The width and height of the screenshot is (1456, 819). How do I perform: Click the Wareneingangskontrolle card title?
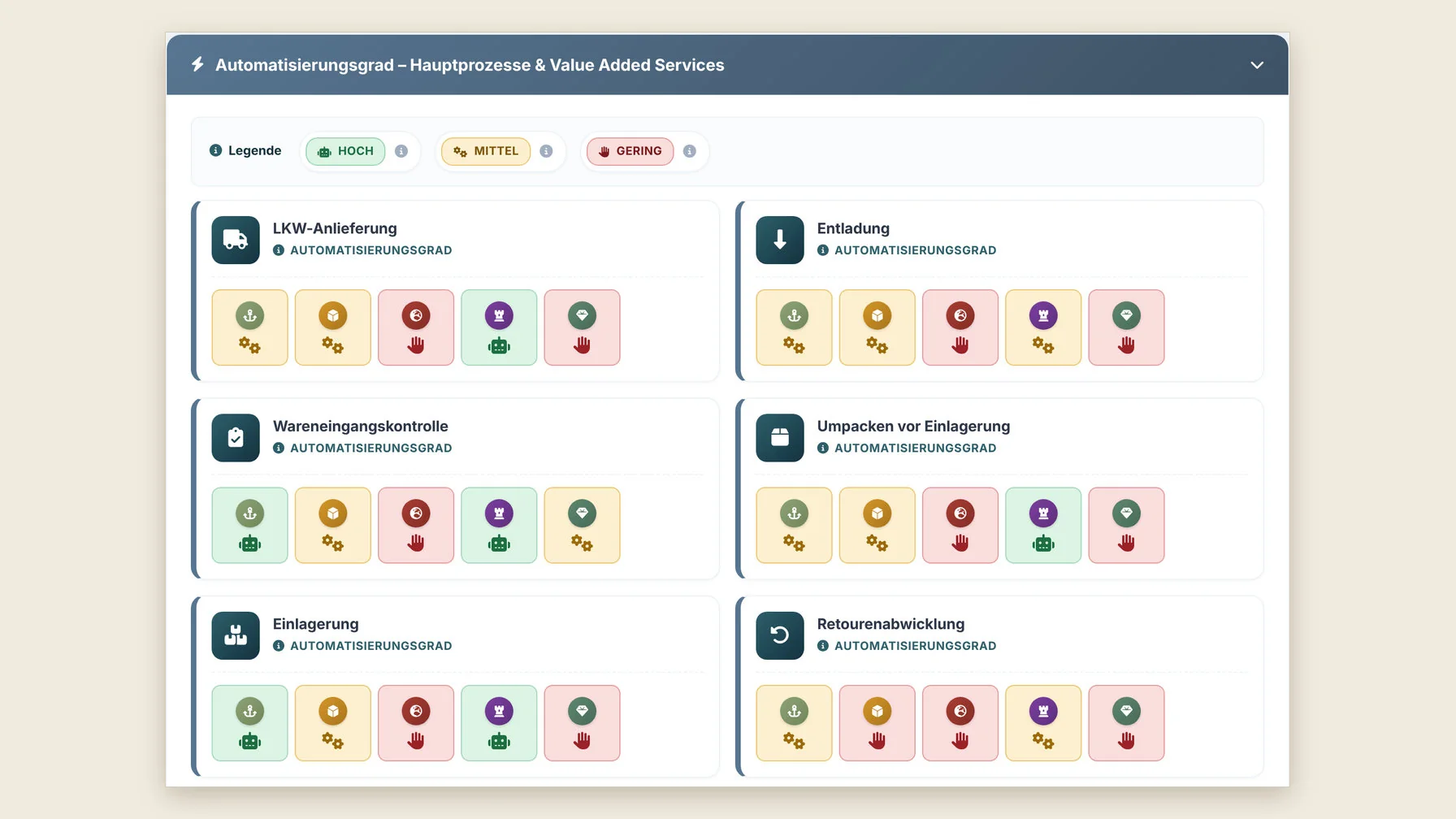361,427
